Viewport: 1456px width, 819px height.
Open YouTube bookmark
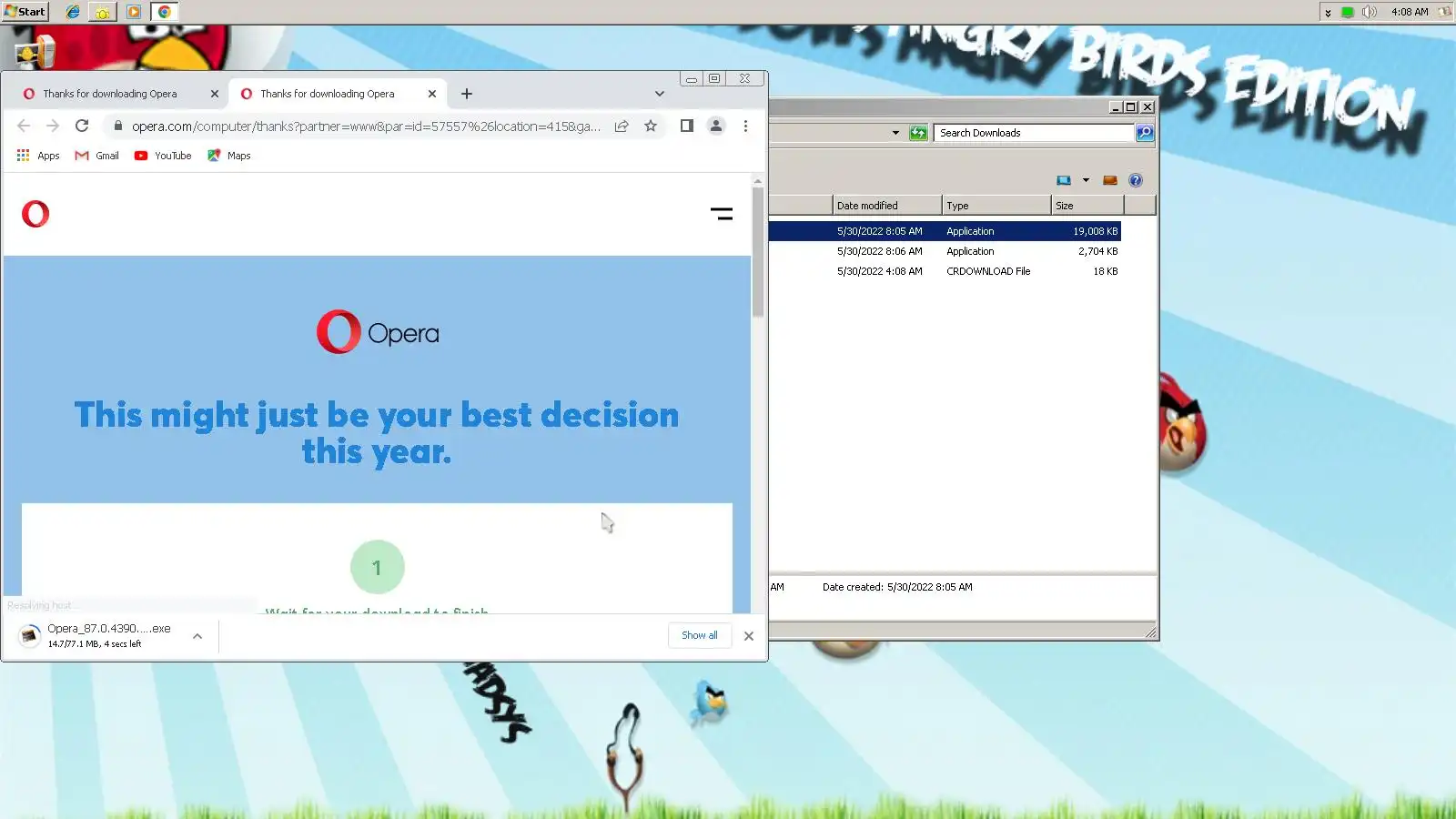tap(163, 156)
